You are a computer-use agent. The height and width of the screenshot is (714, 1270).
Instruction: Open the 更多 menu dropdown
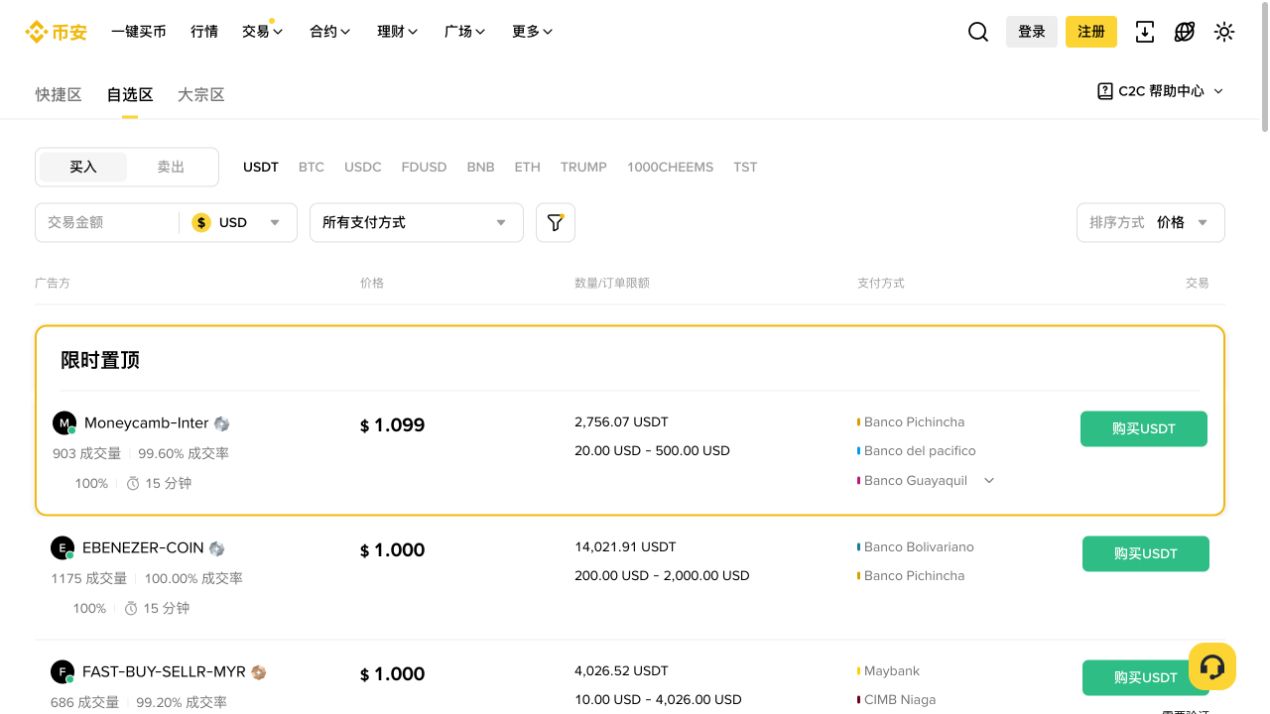pyautogui.click(x=532, y=32)
